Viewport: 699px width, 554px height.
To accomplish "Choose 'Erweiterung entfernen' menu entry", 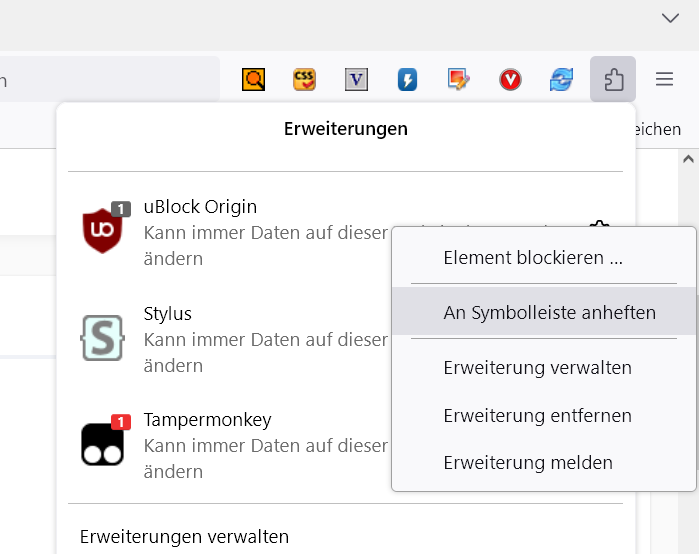I will coord(537,415).
